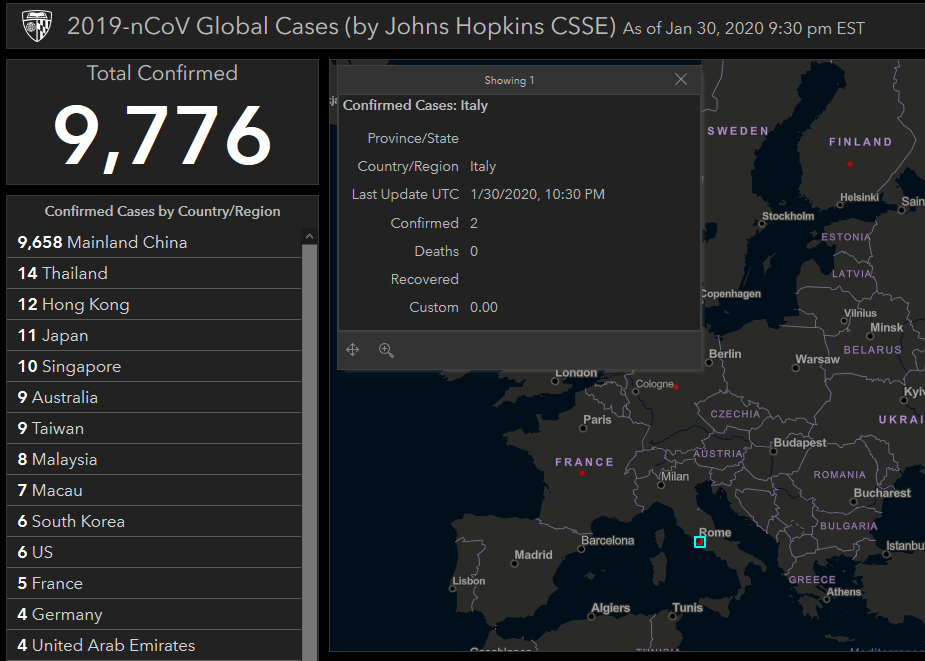Click the Tunis city label on map
The image size is (925, 661).
[687, 607]
